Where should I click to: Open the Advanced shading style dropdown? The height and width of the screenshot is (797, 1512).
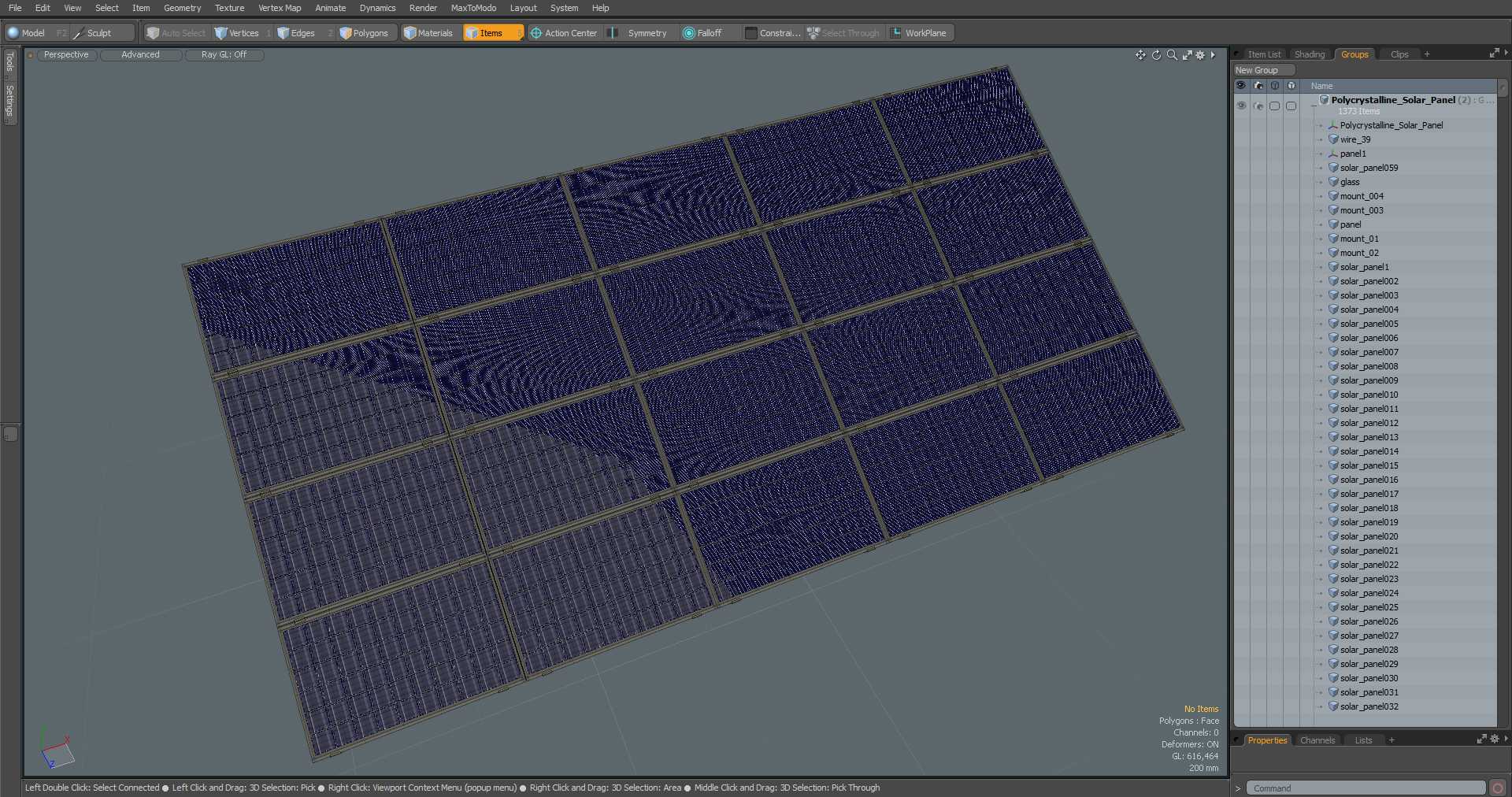pos(140,55)
